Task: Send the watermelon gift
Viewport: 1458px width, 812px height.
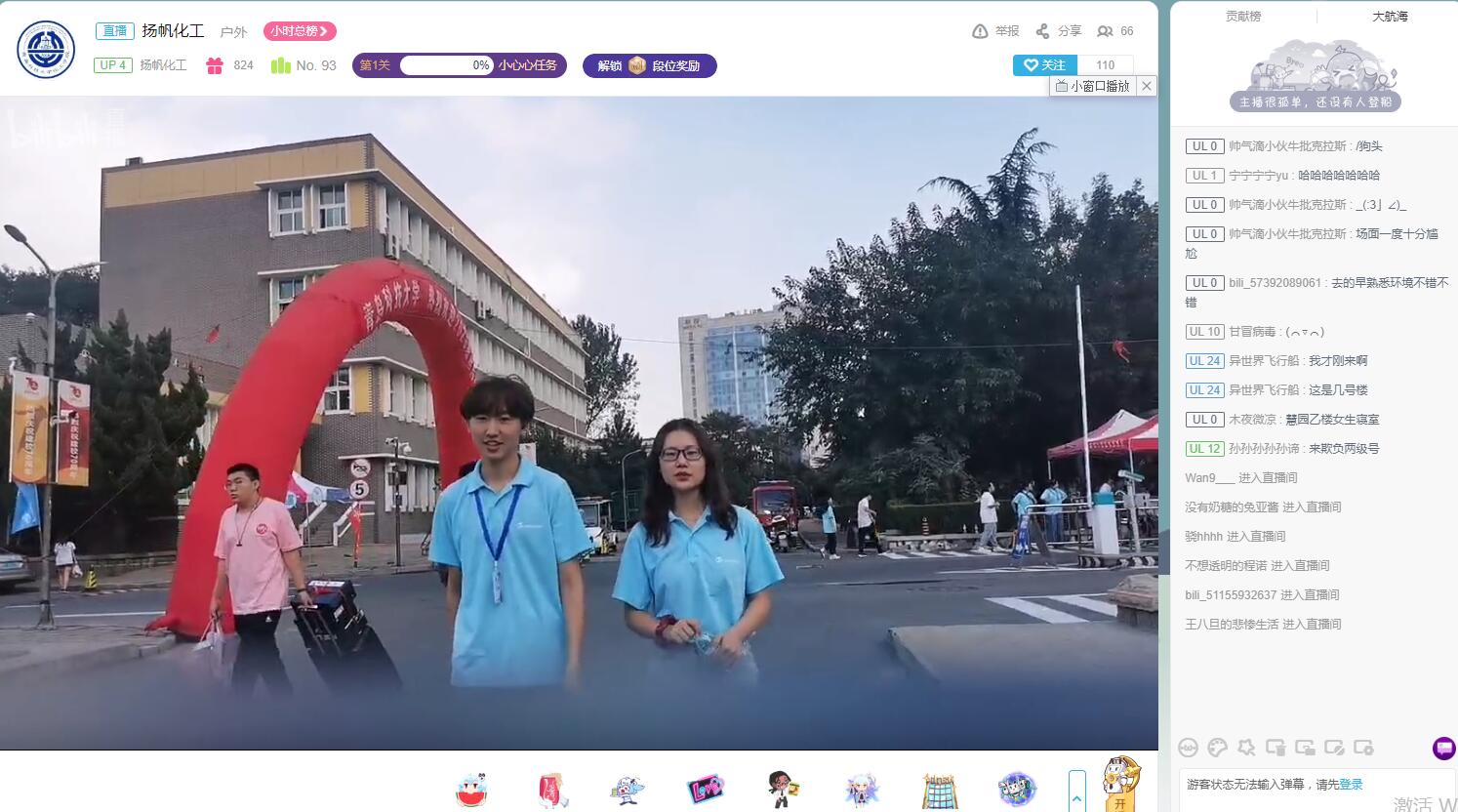Action: (x=471, y=790)
